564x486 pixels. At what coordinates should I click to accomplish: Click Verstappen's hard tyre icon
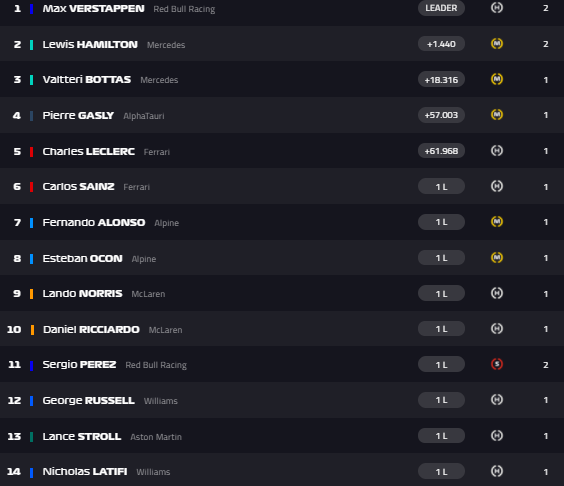[x=497, y=8]
